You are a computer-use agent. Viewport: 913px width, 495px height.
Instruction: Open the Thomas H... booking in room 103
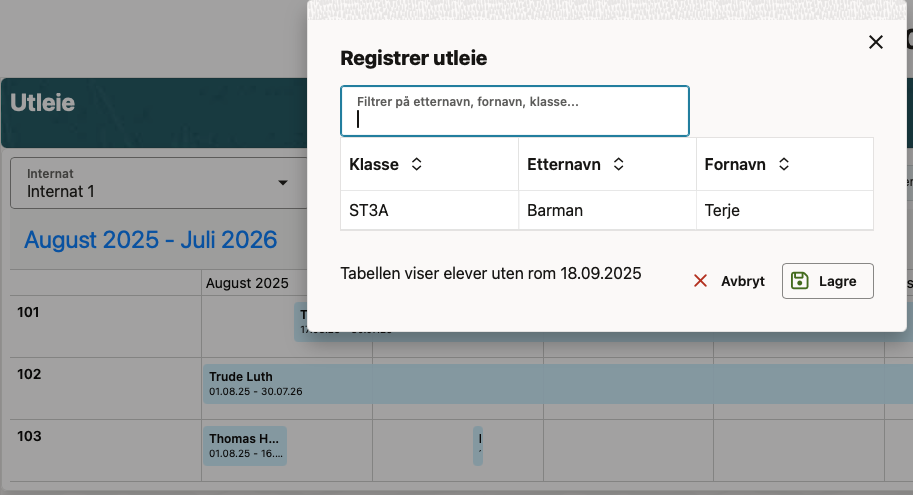pos(245,445)
